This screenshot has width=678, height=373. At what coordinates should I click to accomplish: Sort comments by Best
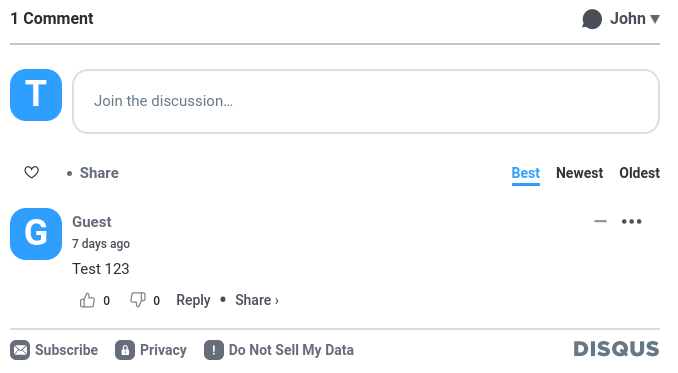[x=525, y=173]
